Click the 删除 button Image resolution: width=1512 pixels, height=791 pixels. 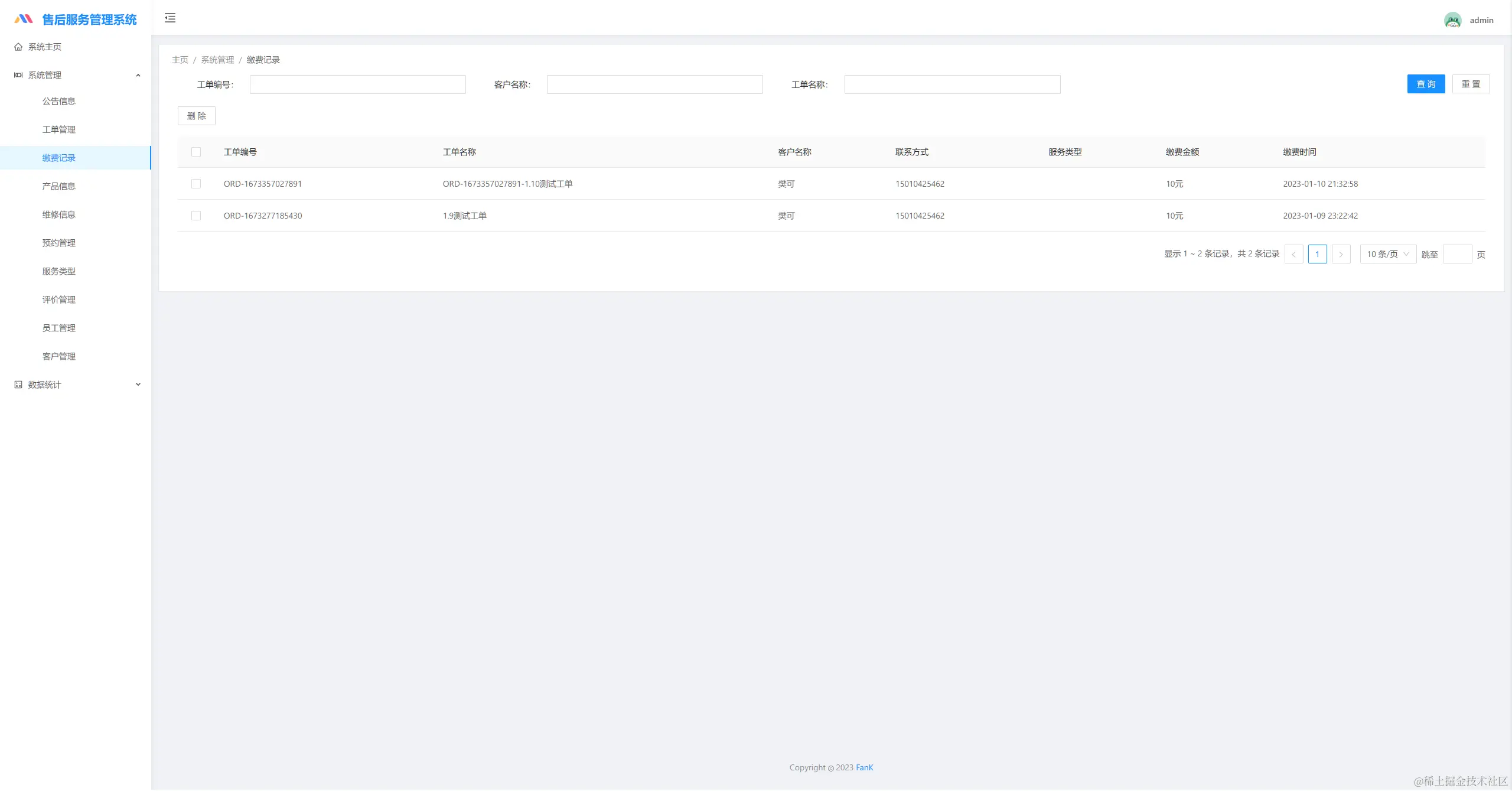click(197, 116)
